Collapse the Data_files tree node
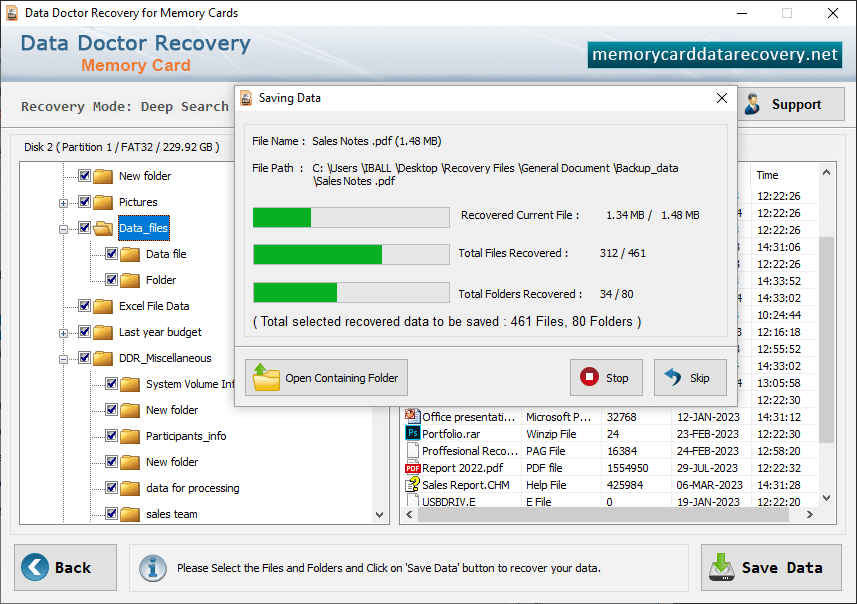This screenshot has height=604, width=857. pos(63,229)
